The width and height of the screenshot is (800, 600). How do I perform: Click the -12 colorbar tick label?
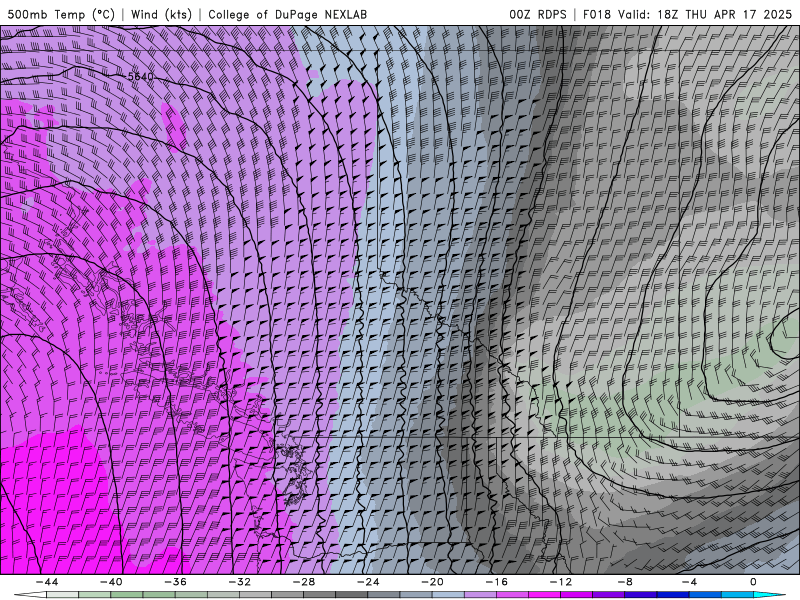pyautogui.click(x=561, y=582)
